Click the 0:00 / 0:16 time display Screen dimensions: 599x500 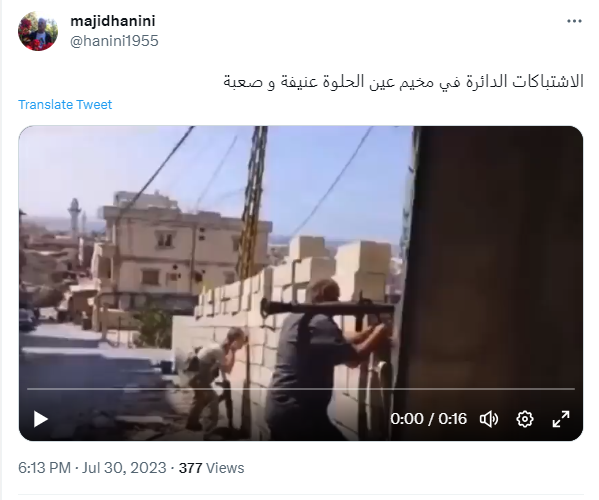click(x=428, y=419)
